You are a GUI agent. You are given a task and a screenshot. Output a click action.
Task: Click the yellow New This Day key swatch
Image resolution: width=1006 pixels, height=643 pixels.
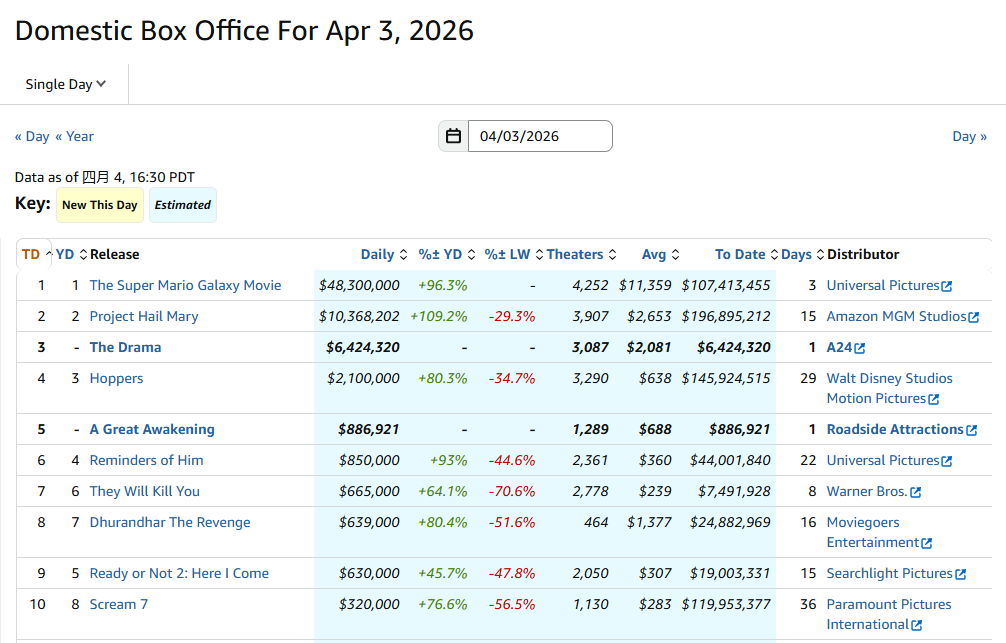(x=99, y=205)
